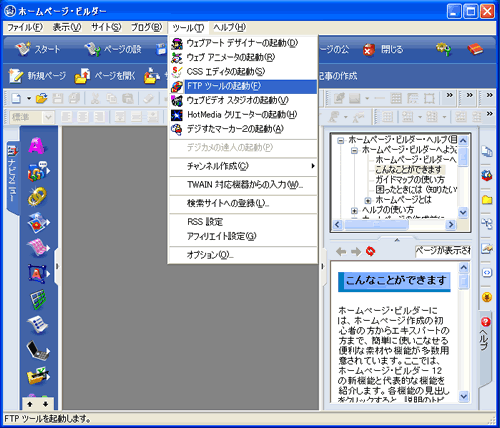Click the 新規ページ button
Viewport: 500px width, 428px height.
click(x=37, y=76)
